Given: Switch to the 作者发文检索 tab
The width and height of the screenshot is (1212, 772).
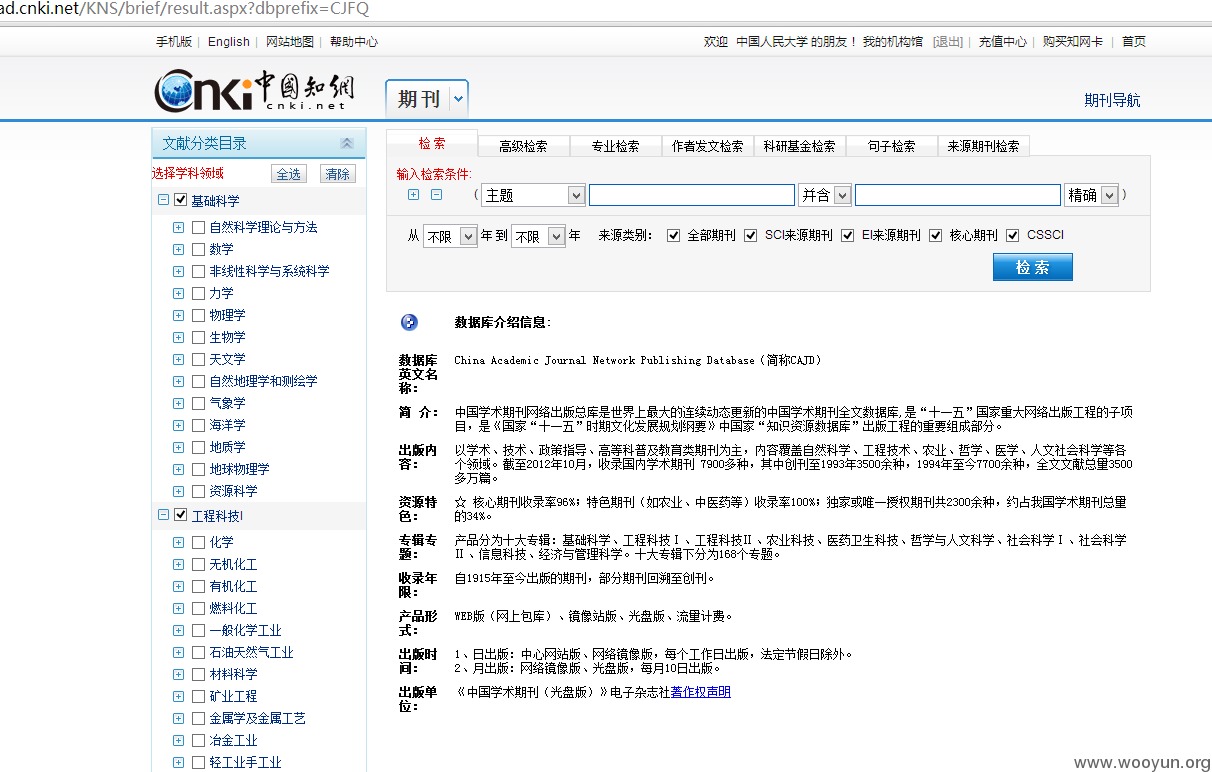Looking at the screenshot, I should click(708, 146).
